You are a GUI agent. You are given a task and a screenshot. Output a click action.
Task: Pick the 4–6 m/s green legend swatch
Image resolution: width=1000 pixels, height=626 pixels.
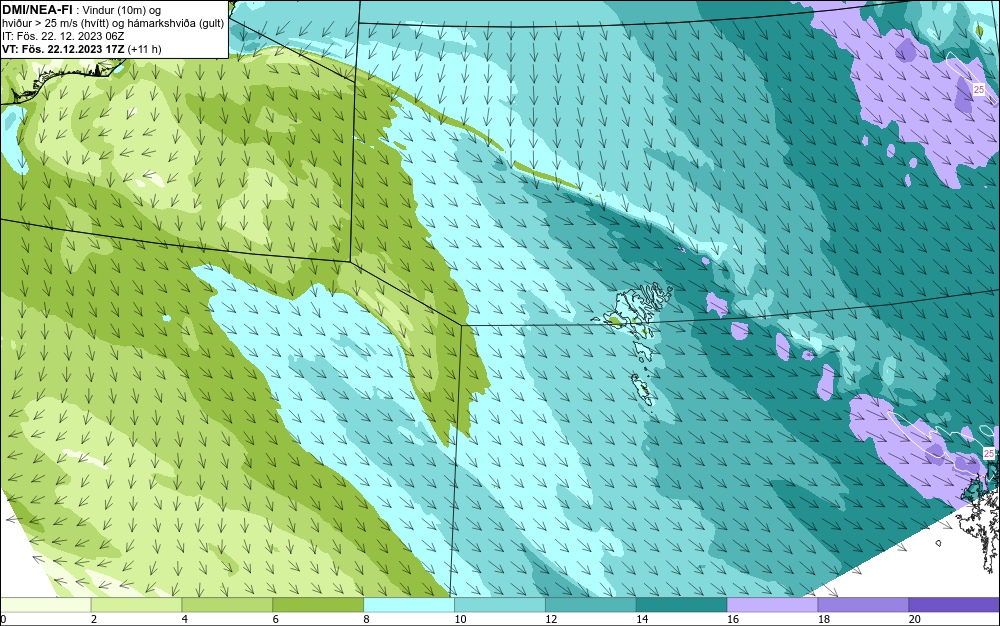pyautogui.click(x=227, y=604)
